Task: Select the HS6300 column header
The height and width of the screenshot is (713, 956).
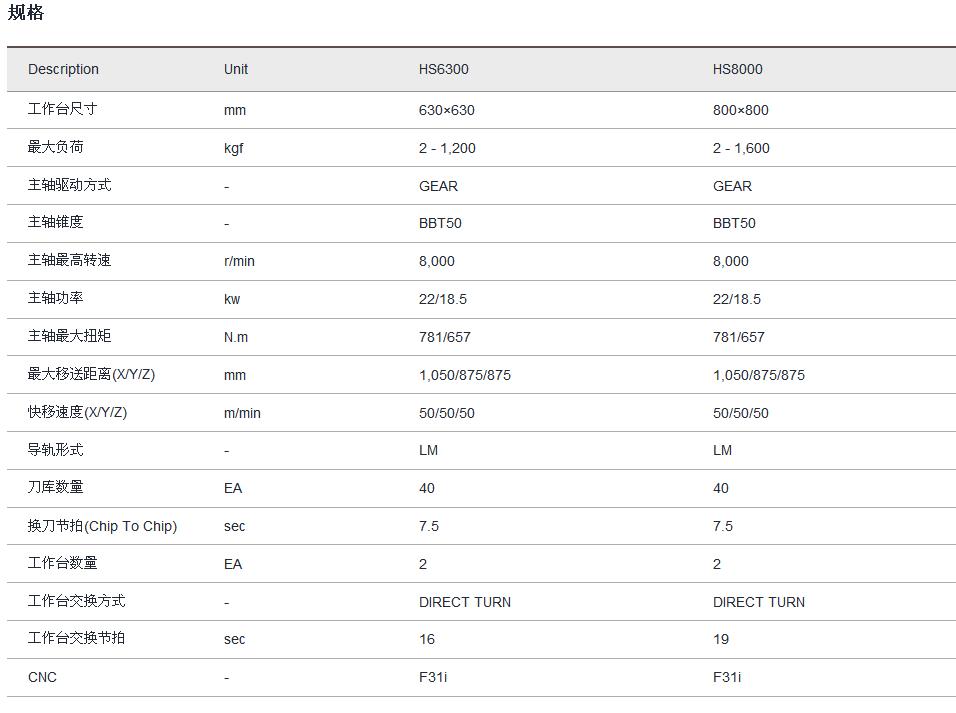Action: (x=443, y=69)
